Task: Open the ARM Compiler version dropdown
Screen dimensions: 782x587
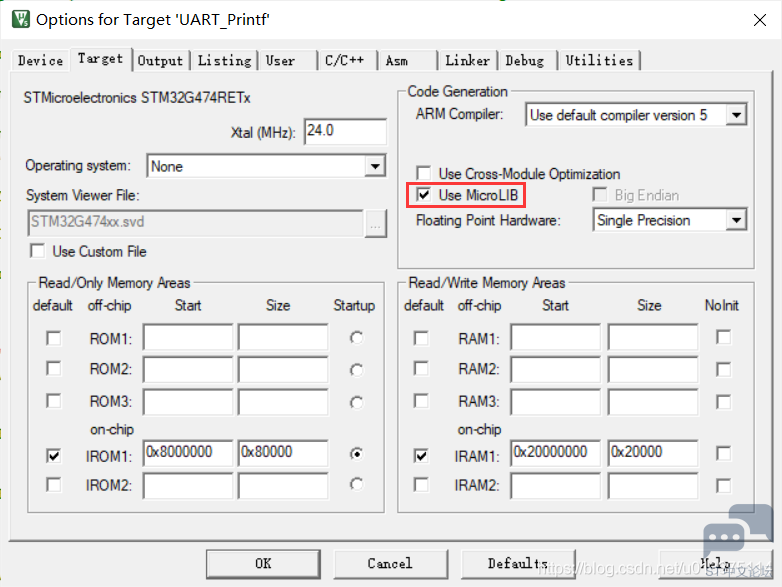Action: 636,115
